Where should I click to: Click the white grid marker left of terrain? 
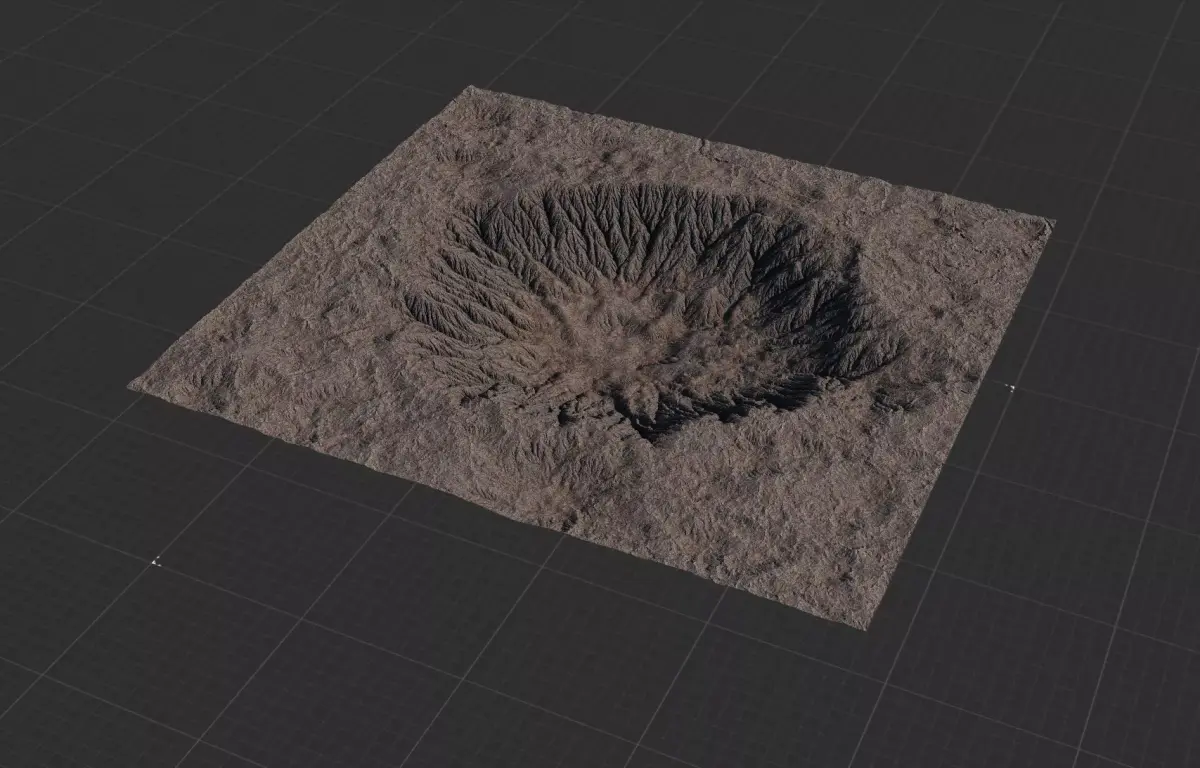click(x=155, y=562)
